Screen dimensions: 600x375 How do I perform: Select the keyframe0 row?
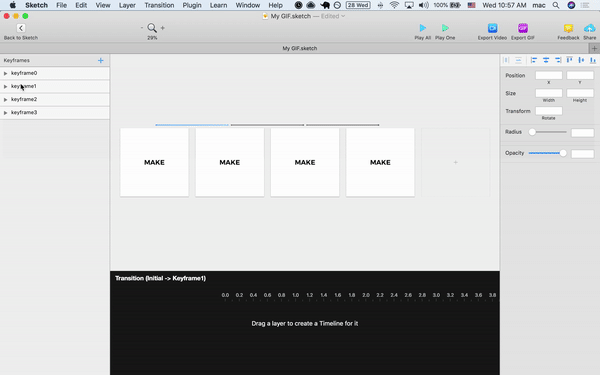(x=55, y=73)
